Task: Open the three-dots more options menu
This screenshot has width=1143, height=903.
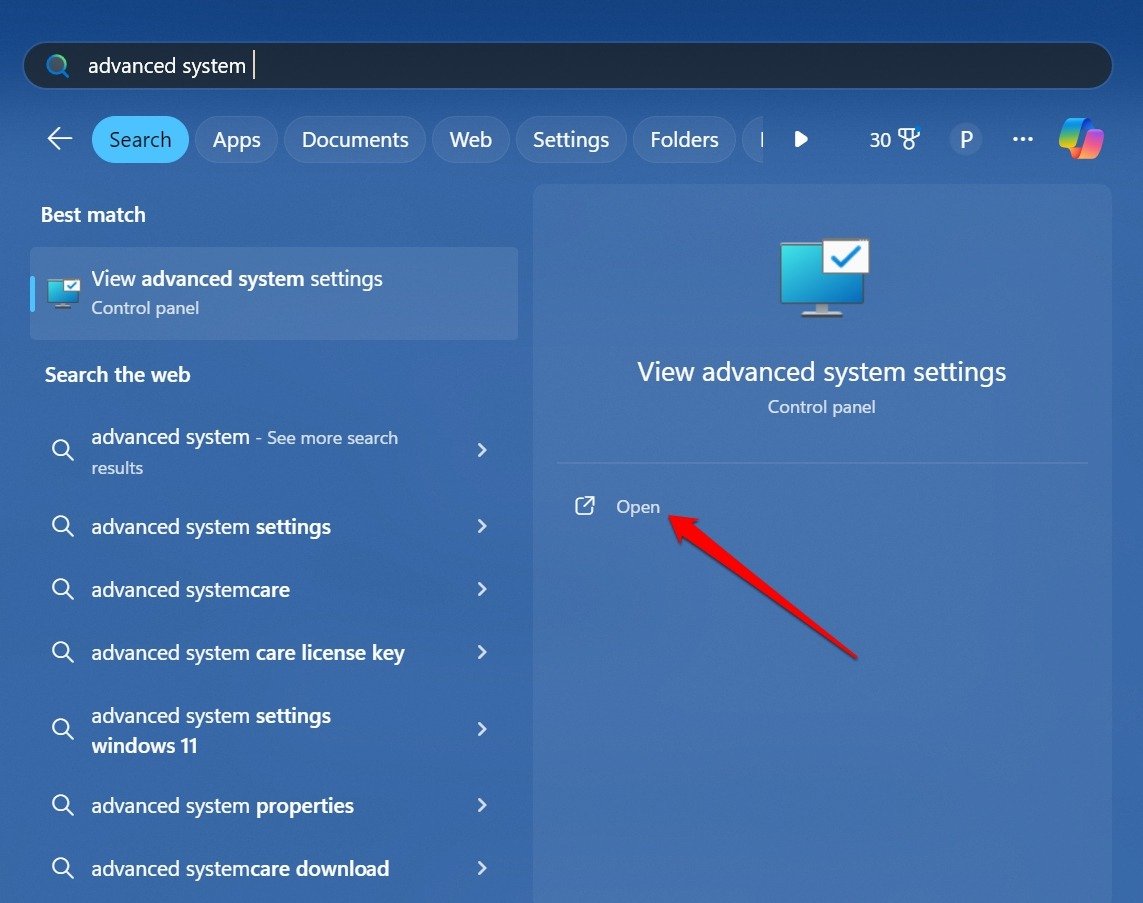Action: pyautogui.click(x=1023, y=138)
